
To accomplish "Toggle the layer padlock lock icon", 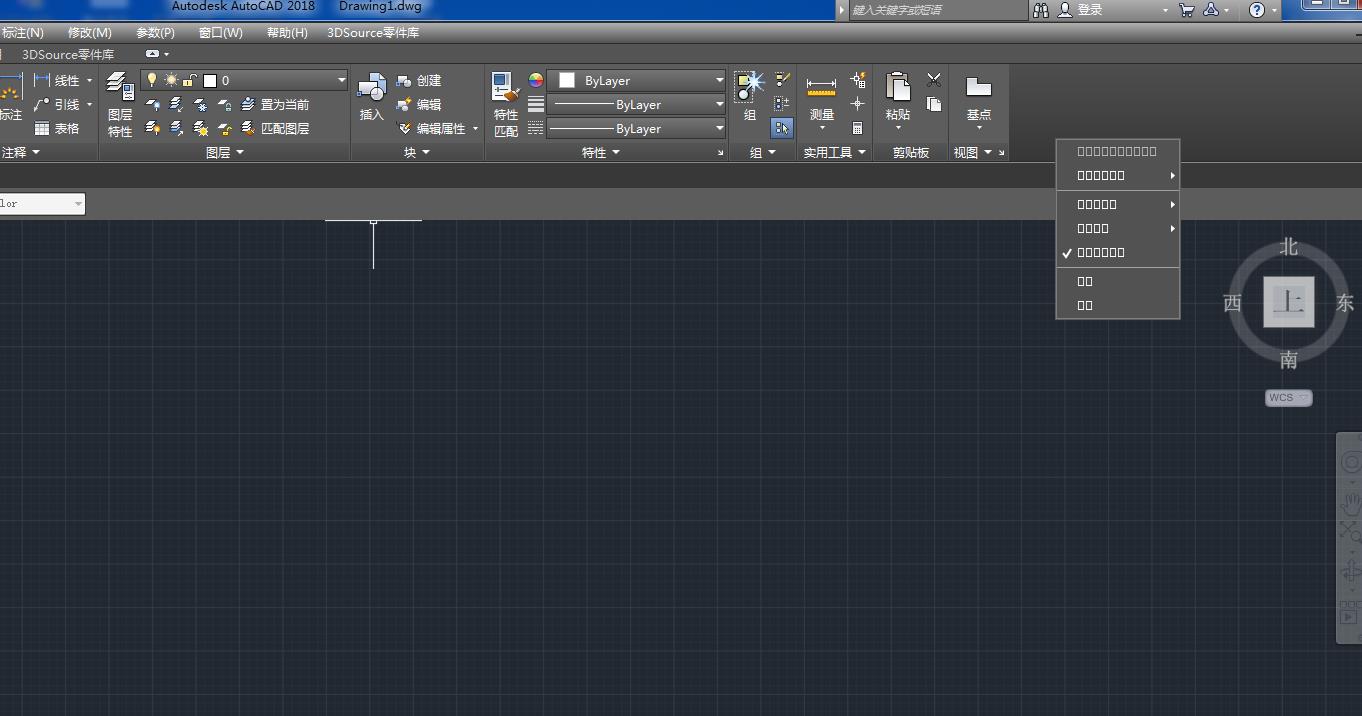I will click(x=189, y=80).
